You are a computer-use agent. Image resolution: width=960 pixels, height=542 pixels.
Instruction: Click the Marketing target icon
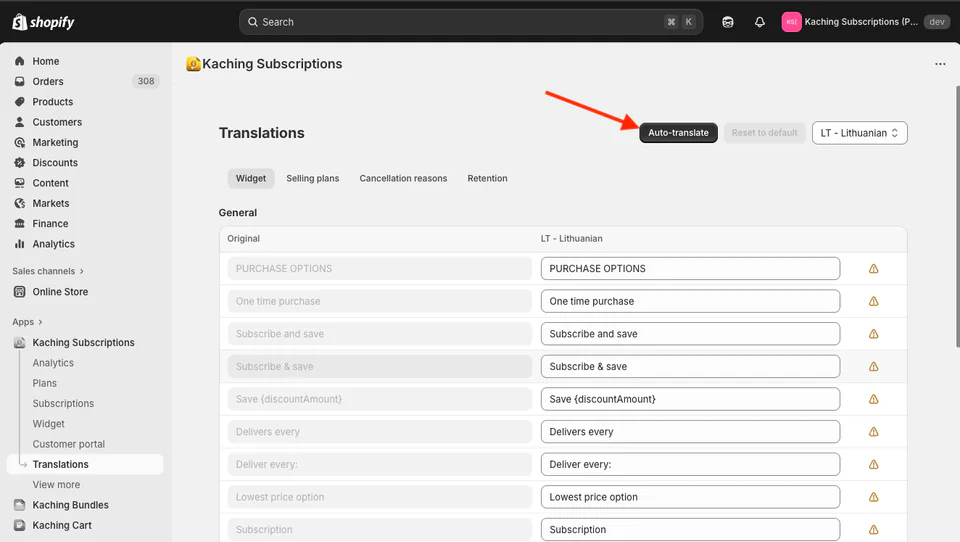coord(20,142)
